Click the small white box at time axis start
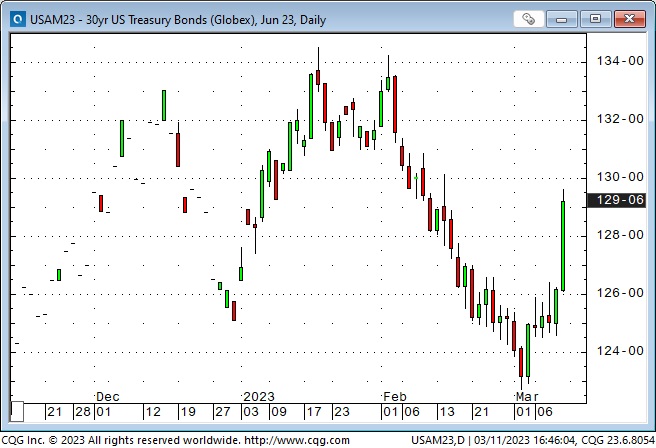The height and width of the screenshot is (448, 656). 17,412
